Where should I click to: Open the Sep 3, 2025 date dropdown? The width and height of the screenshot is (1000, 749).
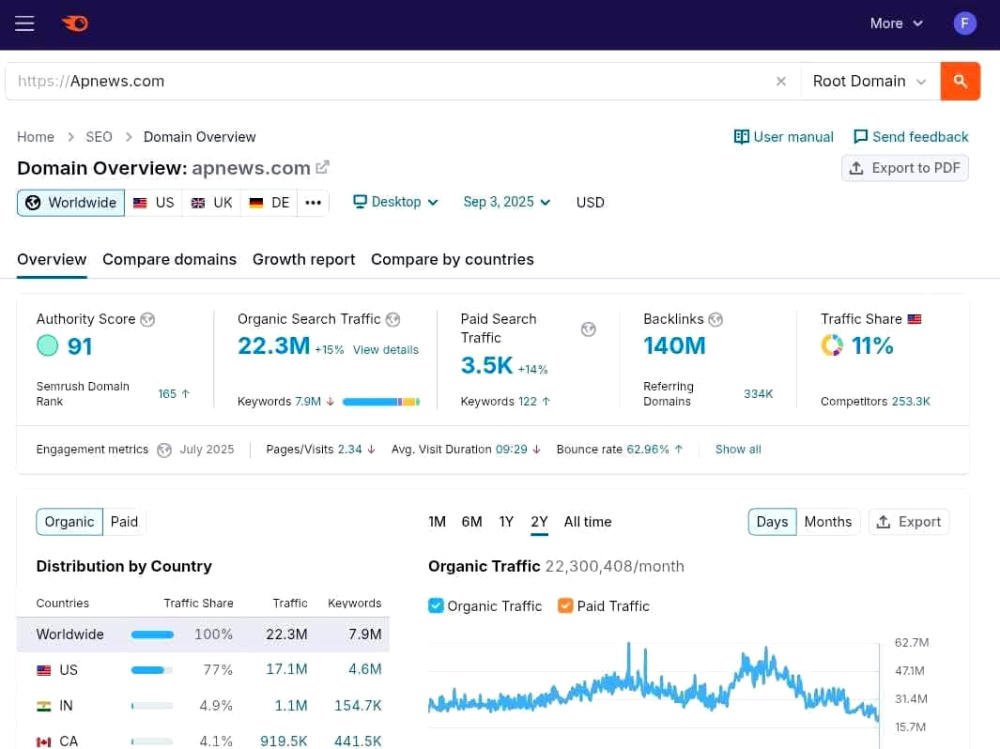click(x=506, y=202)
